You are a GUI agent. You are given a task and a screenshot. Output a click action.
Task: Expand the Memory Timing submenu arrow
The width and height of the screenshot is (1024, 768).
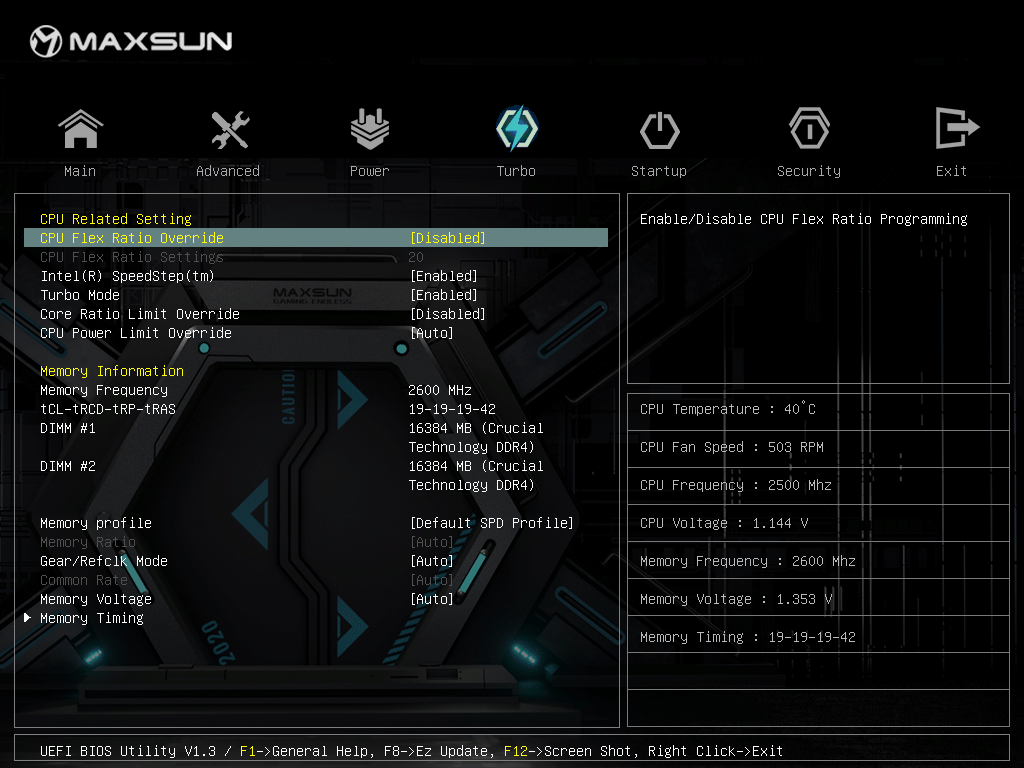(27, 618)
